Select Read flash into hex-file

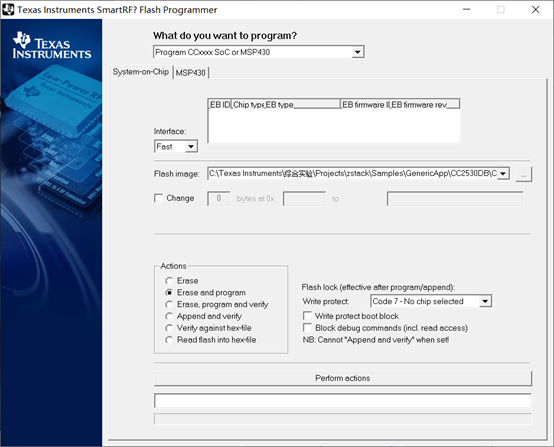click(x=169, y=340)
